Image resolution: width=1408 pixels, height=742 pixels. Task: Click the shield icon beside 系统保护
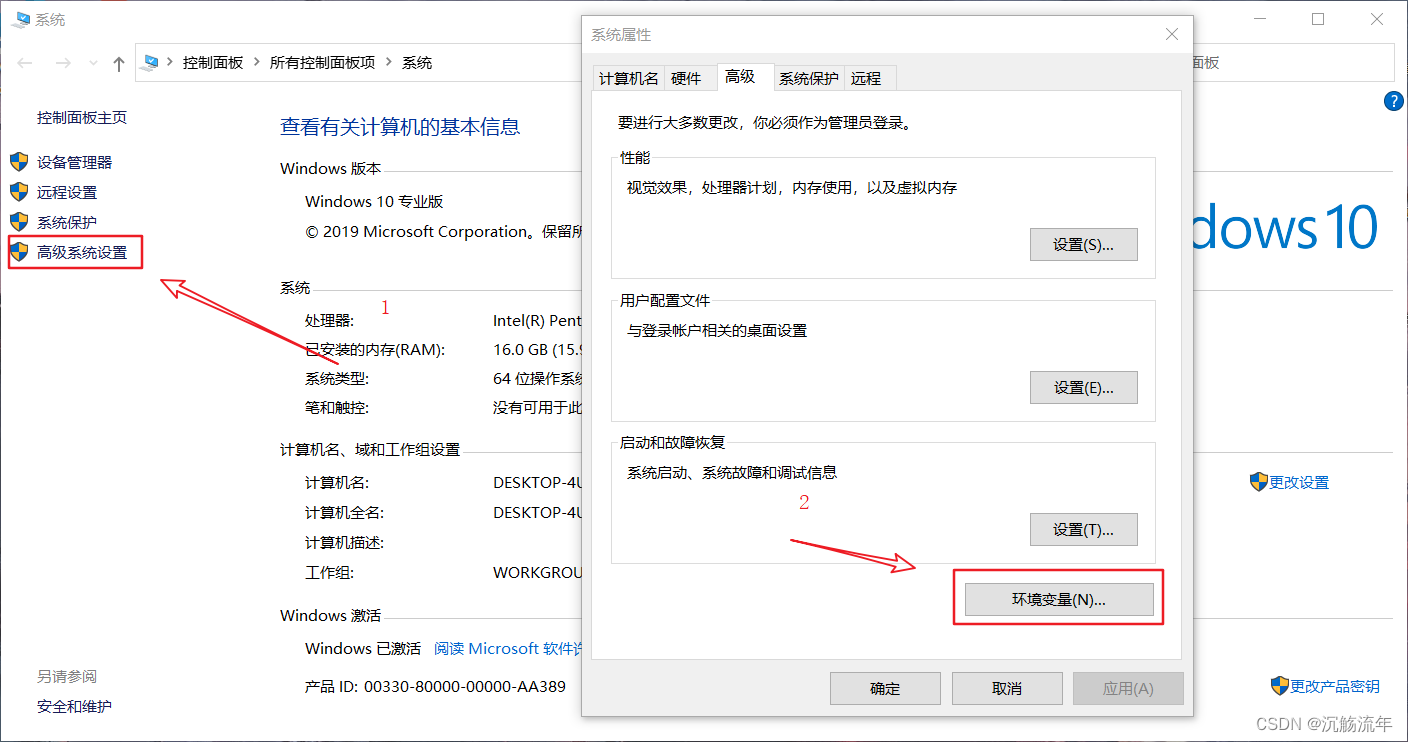[19, 222]
